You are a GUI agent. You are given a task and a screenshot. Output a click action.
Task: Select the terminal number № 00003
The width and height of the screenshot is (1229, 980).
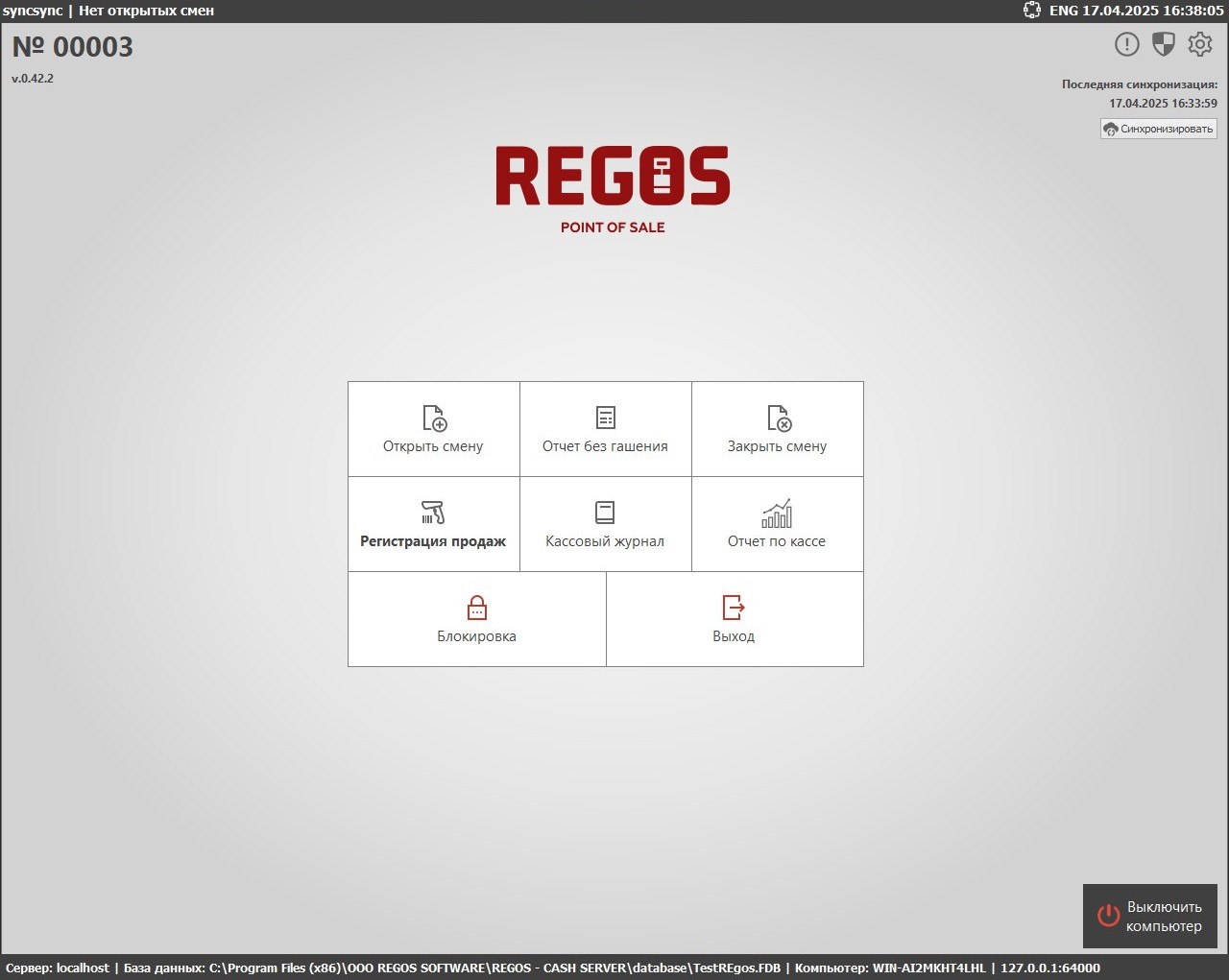coord(73,47)
